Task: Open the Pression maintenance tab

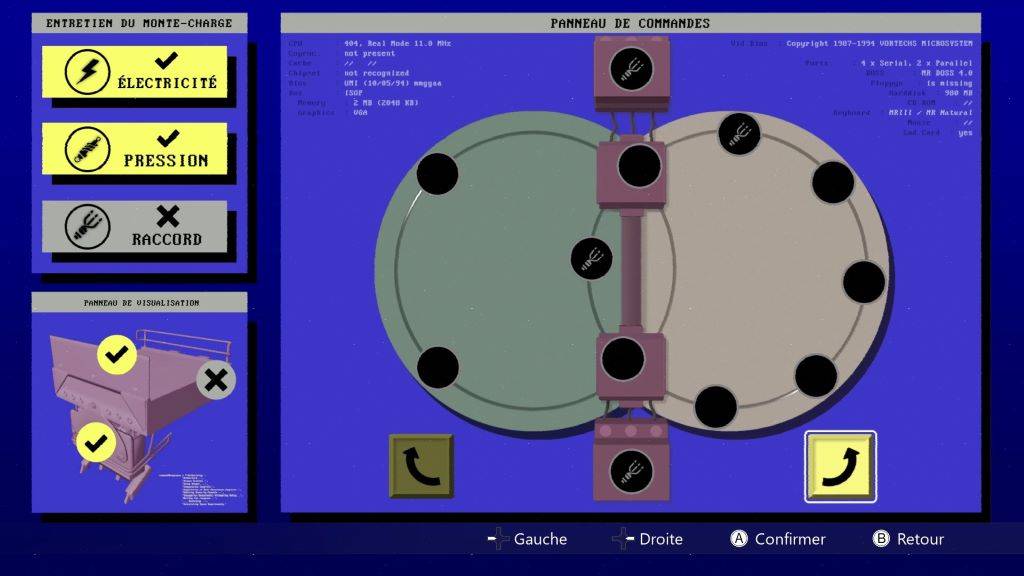Action: pos(135,149)
